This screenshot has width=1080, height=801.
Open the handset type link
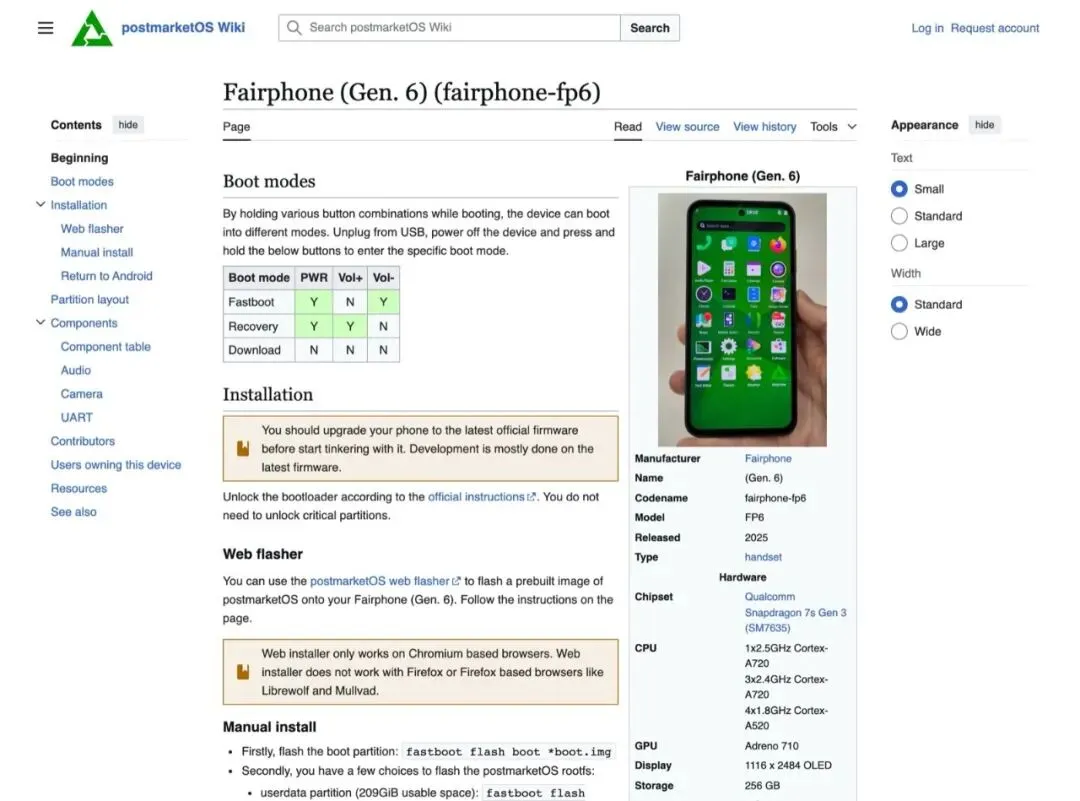click(763, 556)
